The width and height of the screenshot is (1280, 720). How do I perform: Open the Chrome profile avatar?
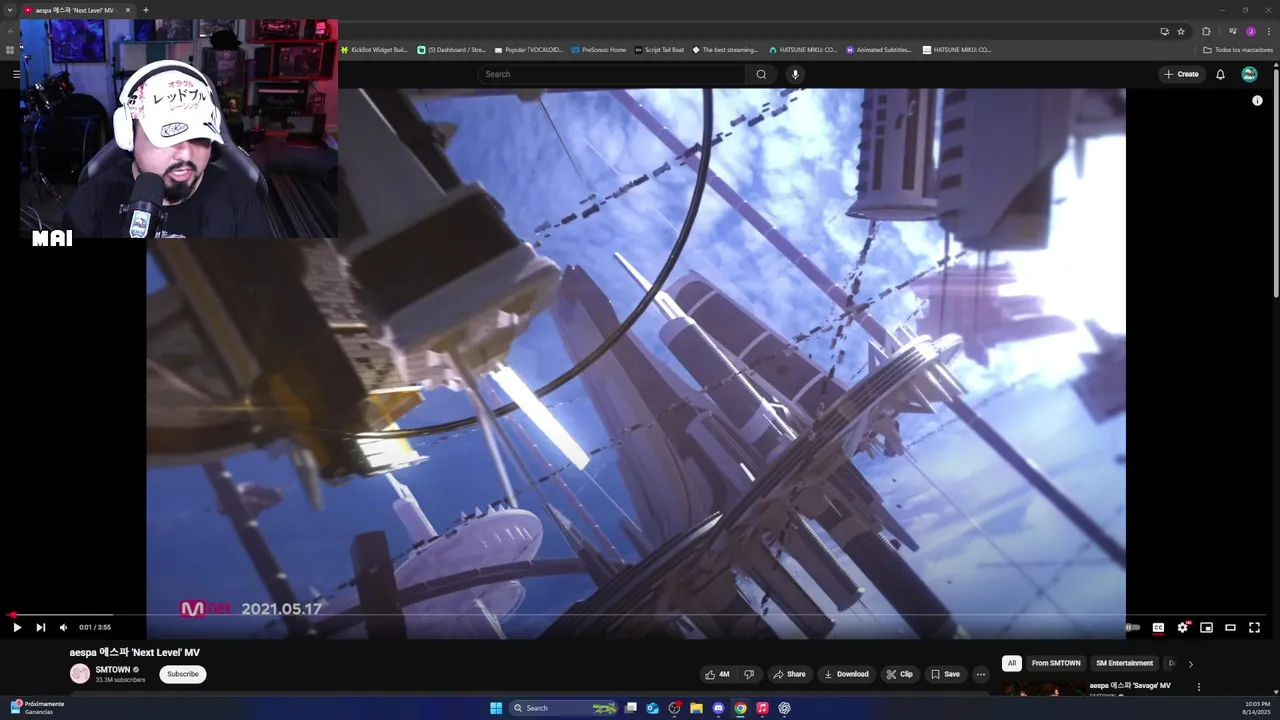click(1251, 31)
